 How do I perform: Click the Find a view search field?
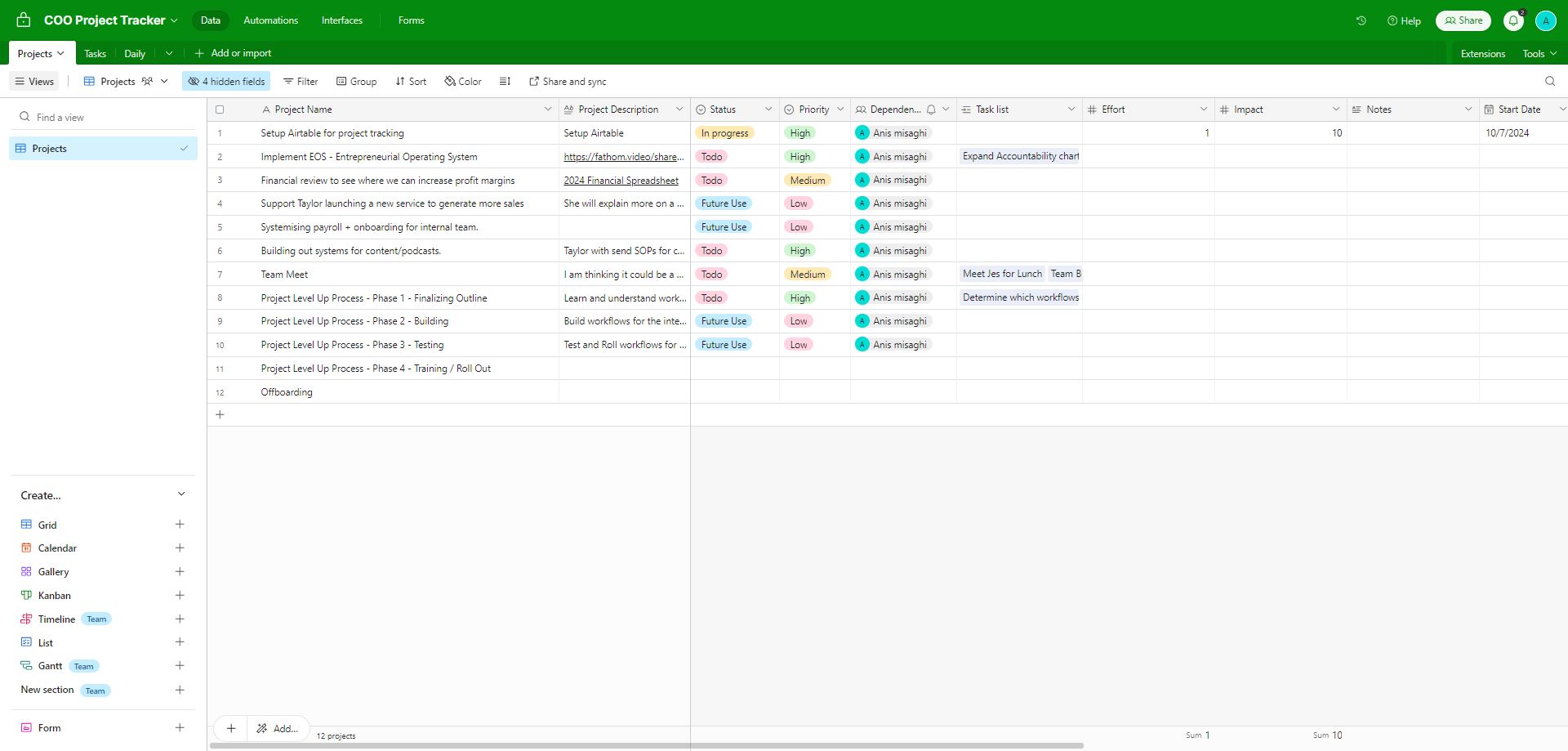tap(104, 117)
